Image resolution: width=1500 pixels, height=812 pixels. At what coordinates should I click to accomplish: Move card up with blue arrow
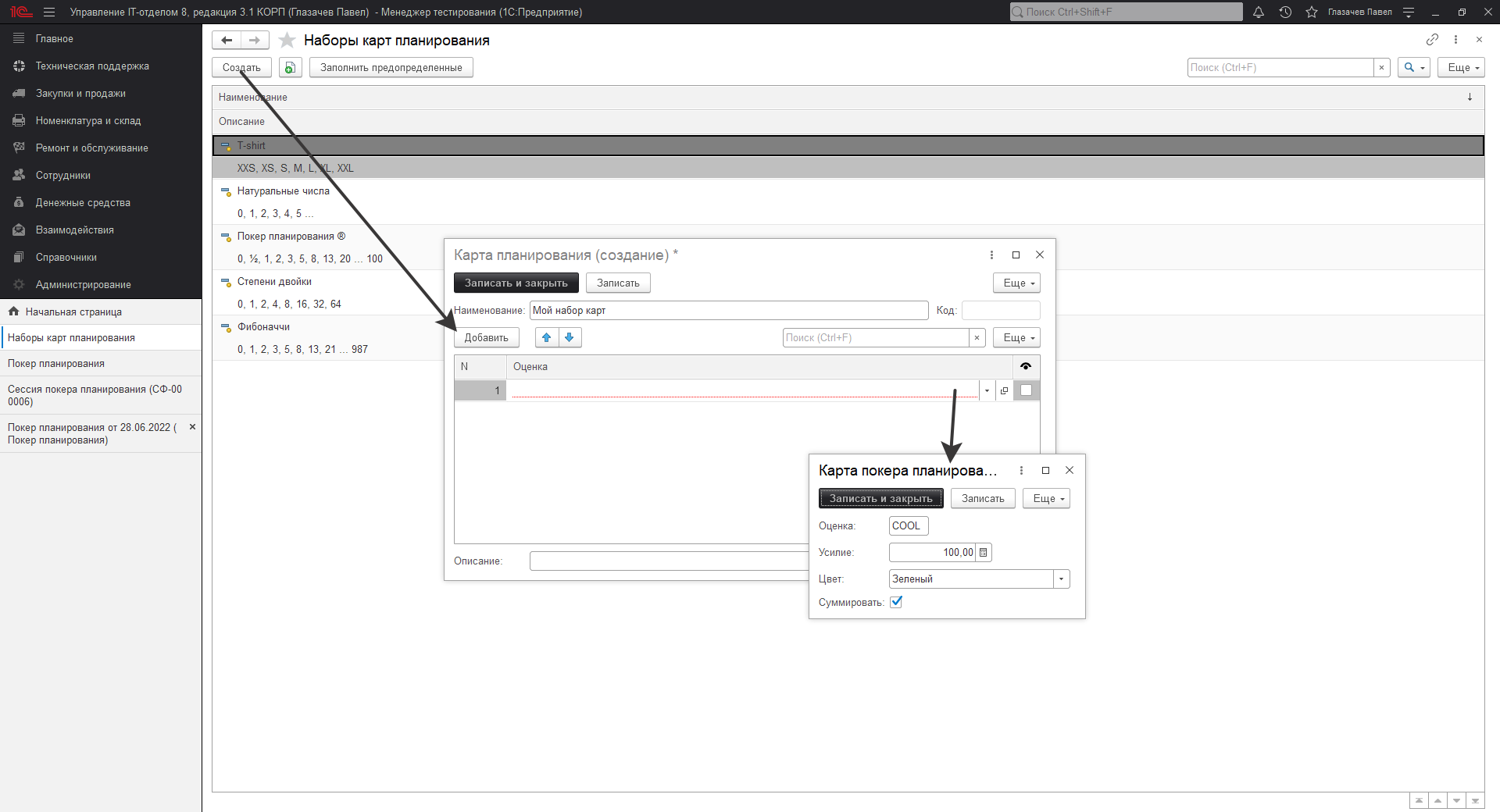coord(547,337)
